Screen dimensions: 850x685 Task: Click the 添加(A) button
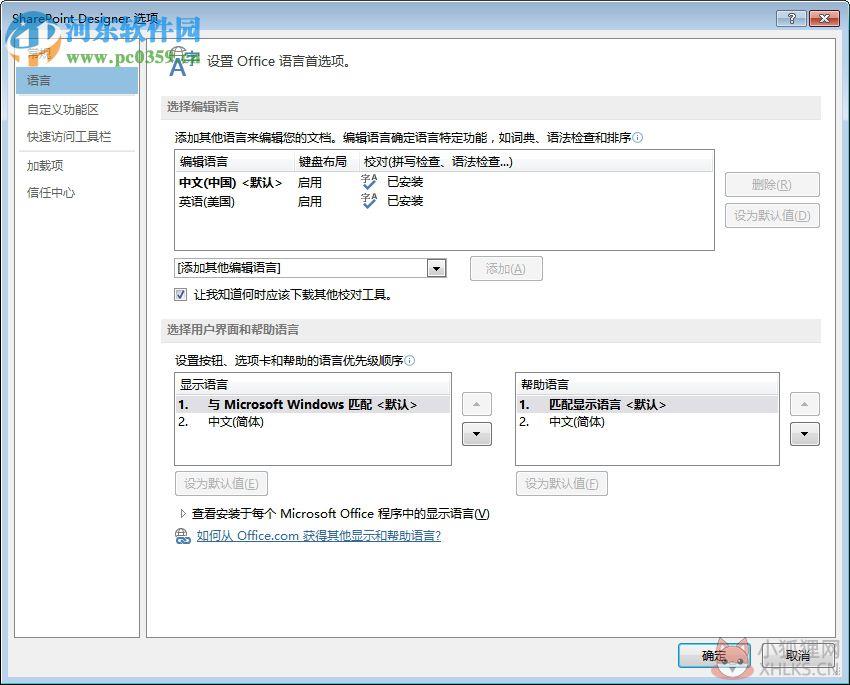[x=506, y=269]
